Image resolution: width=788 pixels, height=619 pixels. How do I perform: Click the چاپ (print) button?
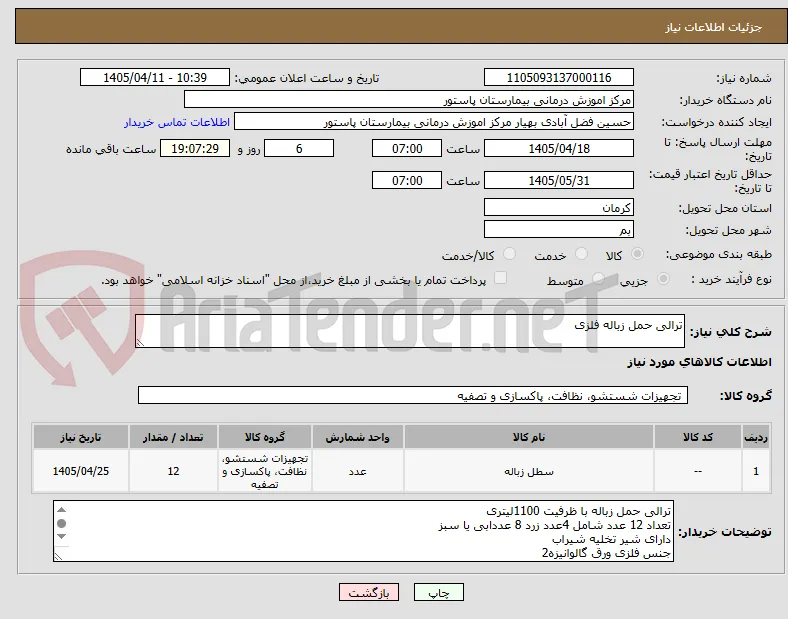click(x=438, y=592)
